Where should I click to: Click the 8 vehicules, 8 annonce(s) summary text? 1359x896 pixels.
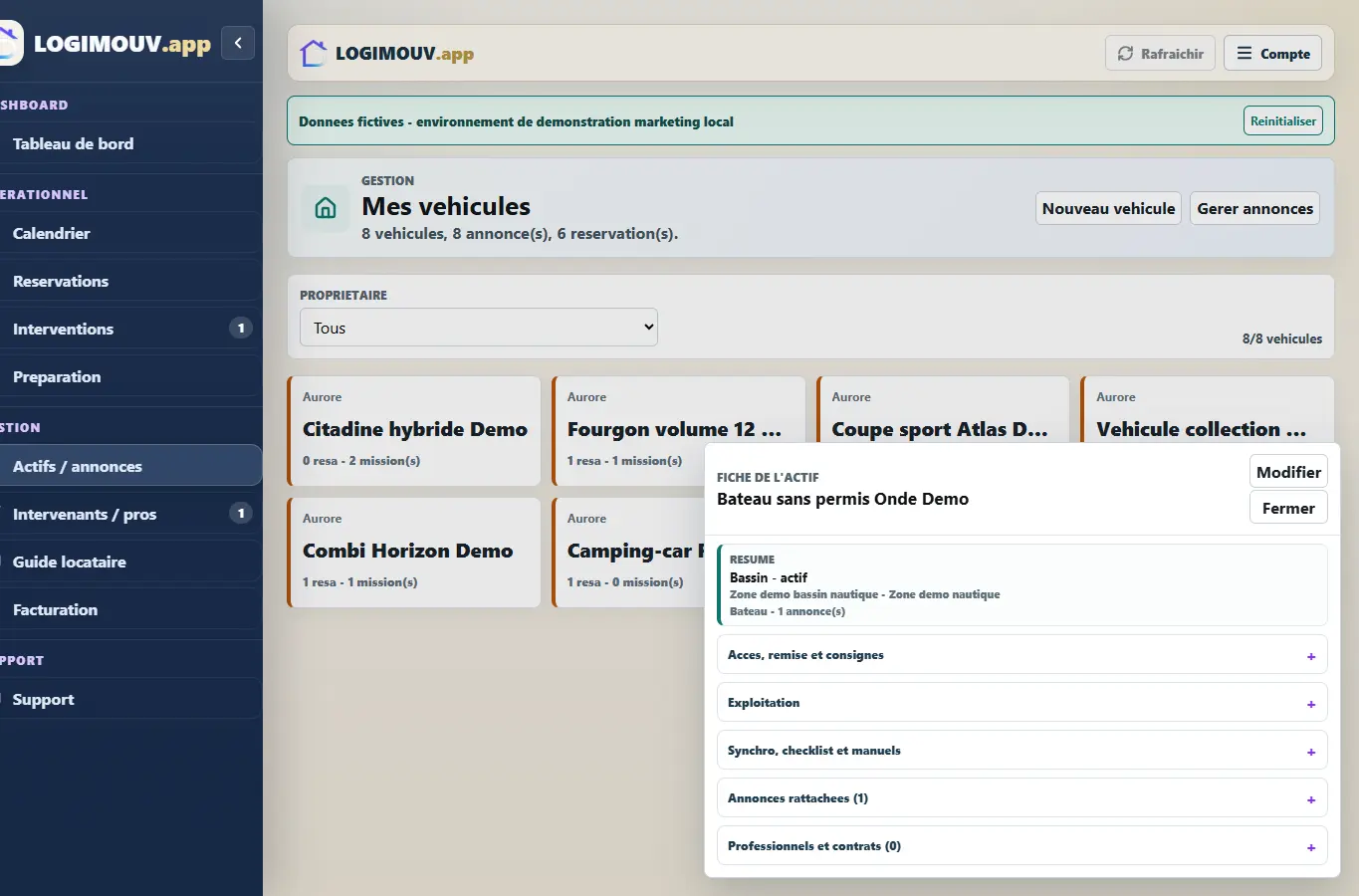[x=520, y=234]
